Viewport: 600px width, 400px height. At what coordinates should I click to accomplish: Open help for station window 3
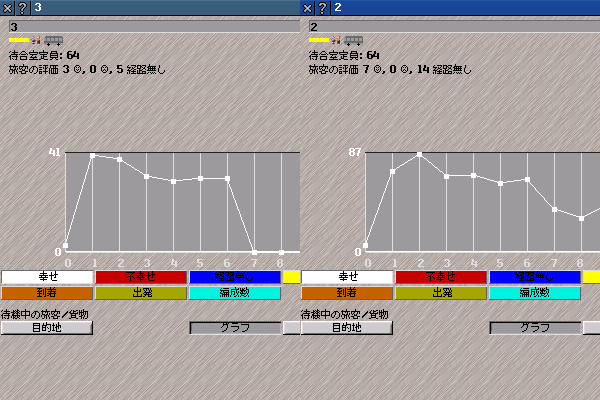[22, 7]
